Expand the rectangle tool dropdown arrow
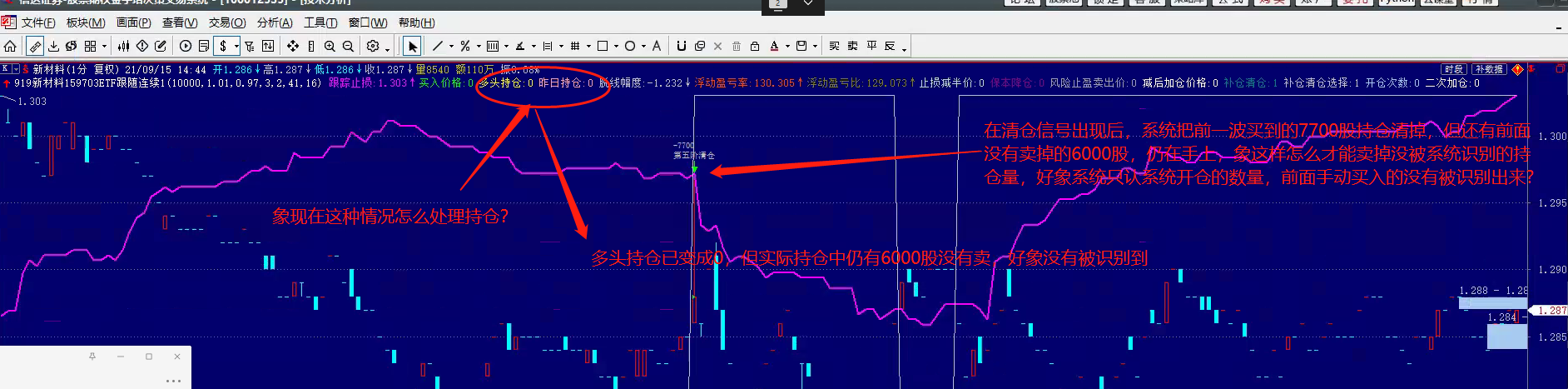This screenshot has height=389, width=1568. pos(617,46)
